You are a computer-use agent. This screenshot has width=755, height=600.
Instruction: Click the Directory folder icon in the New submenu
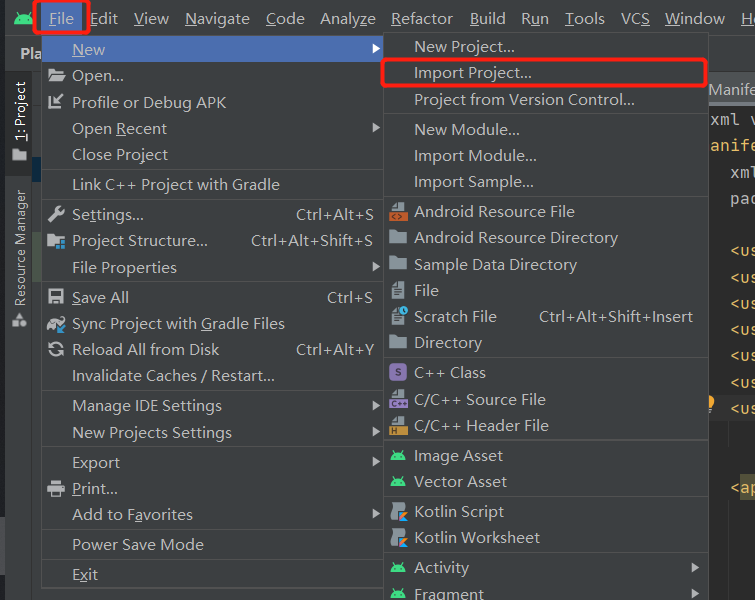[x=398, y=342]
